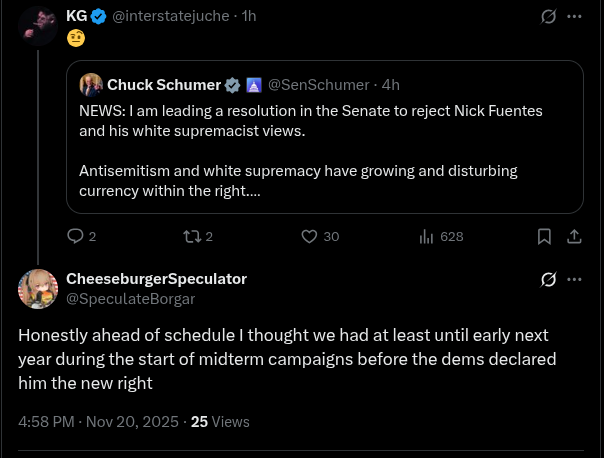This screenshot has height=458, width=604.
Task: Repost KG's post with the retweet icon
Action: pos(191,236)
